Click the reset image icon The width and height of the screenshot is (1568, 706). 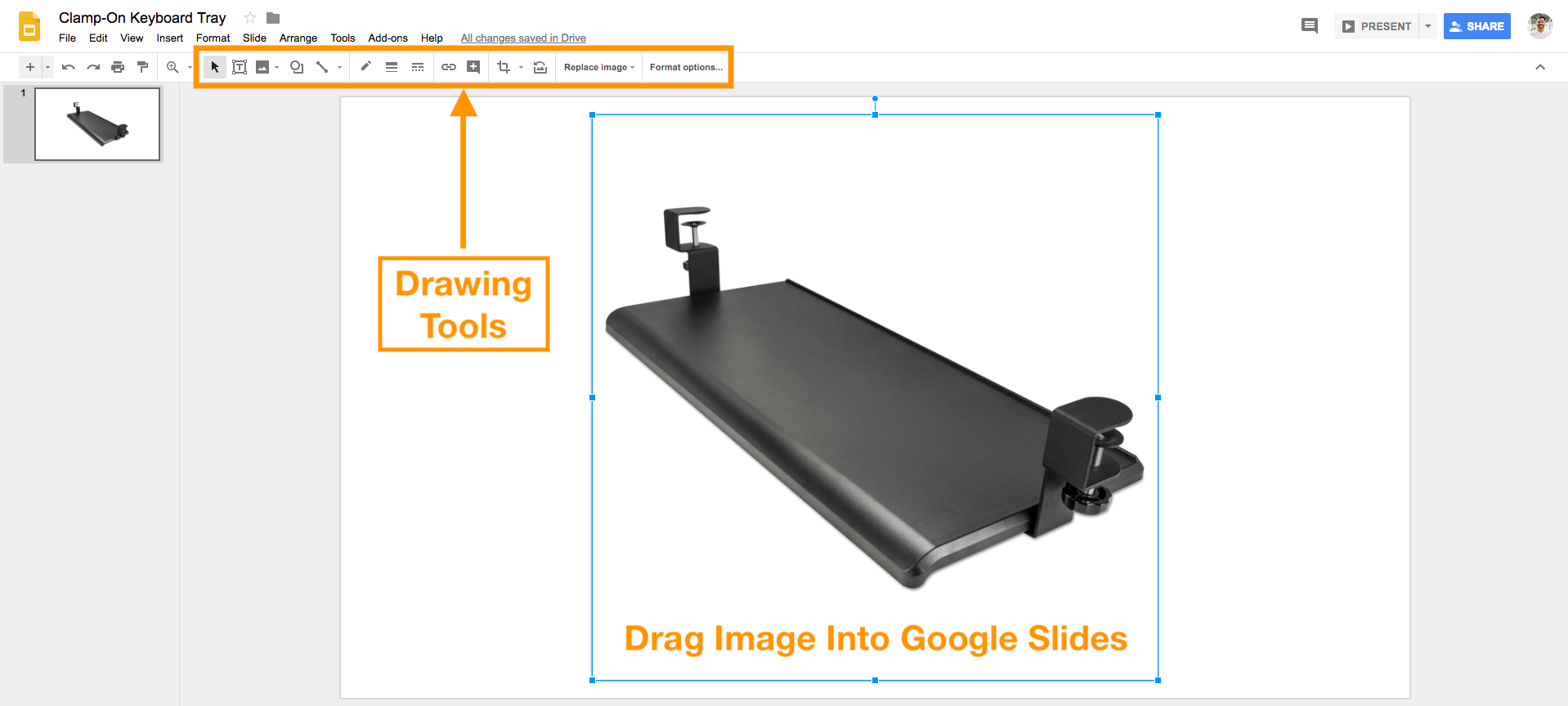coord(540,67)
